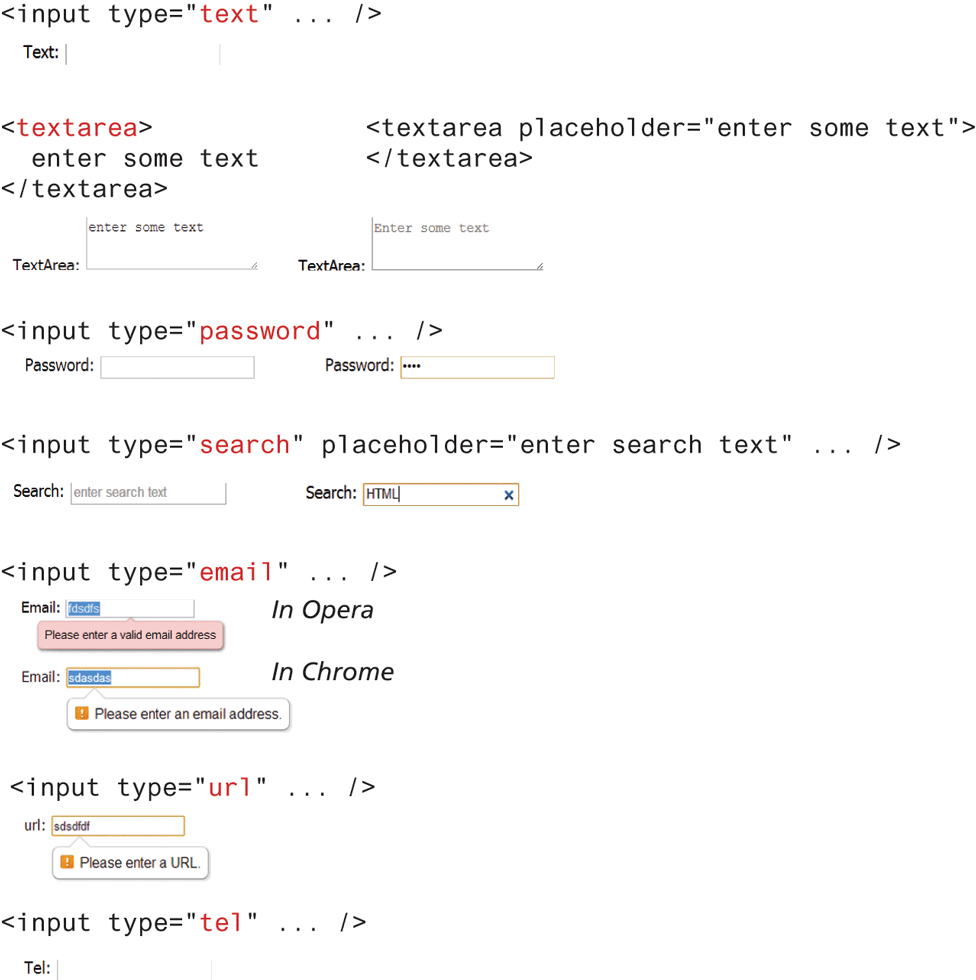Image resolution: width=976 pixels, height=980 pixels.
Task: Click the pink 'valid email address' tooltip
Action: click(x=130, y=635)
